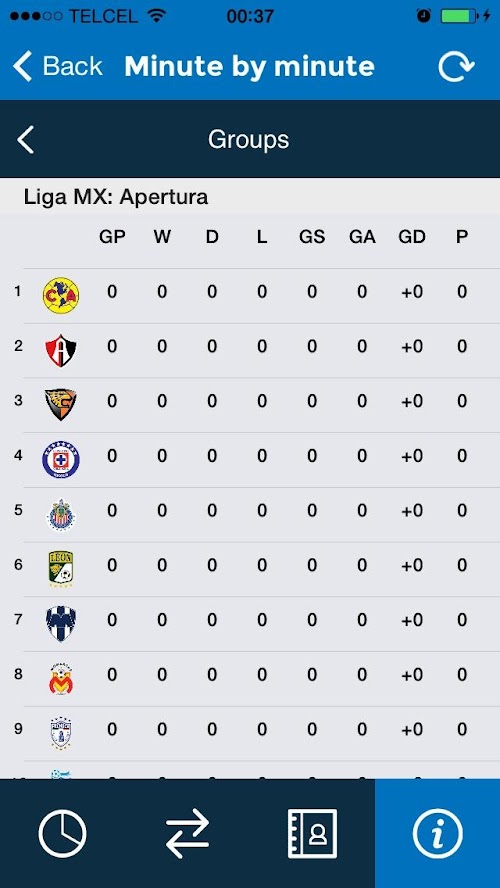Open the contacts book lineup tab
Image resolution: width=500 pixels, height=888 pixels.
point(313,834)
